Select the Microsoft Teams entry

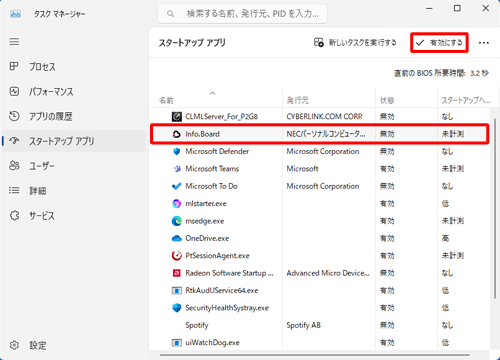click(212, 169)
